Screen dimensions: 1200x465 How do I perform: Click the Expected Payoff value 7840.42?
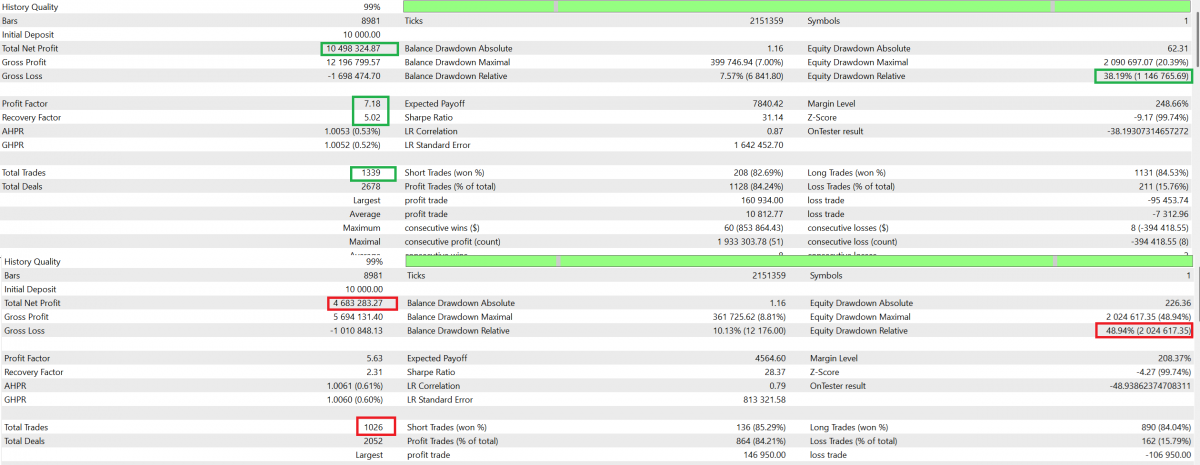(x=767, y=104)
